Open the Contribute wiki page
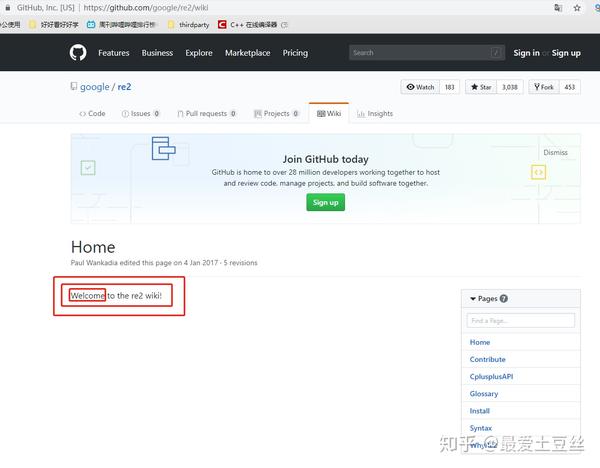Viewport: 600px width, 468px height. (488, 359)
